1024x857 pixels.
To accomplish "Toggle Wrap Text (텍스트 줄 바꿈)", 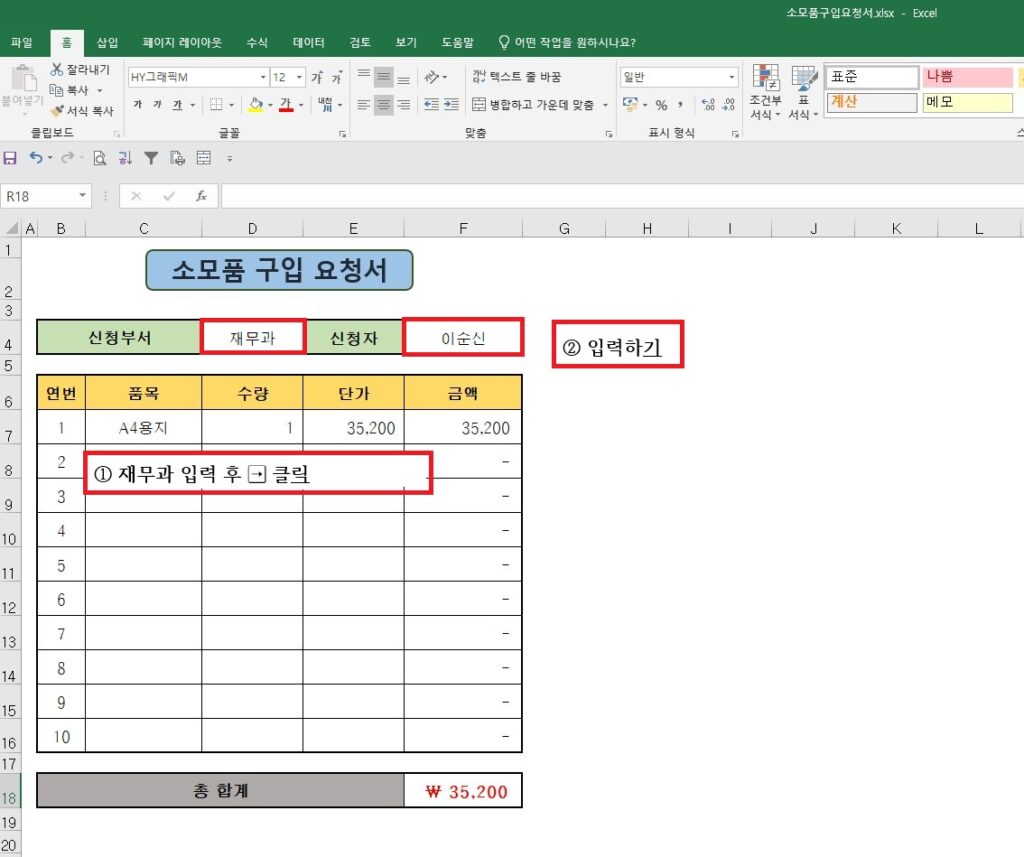I will click(517, 77).
